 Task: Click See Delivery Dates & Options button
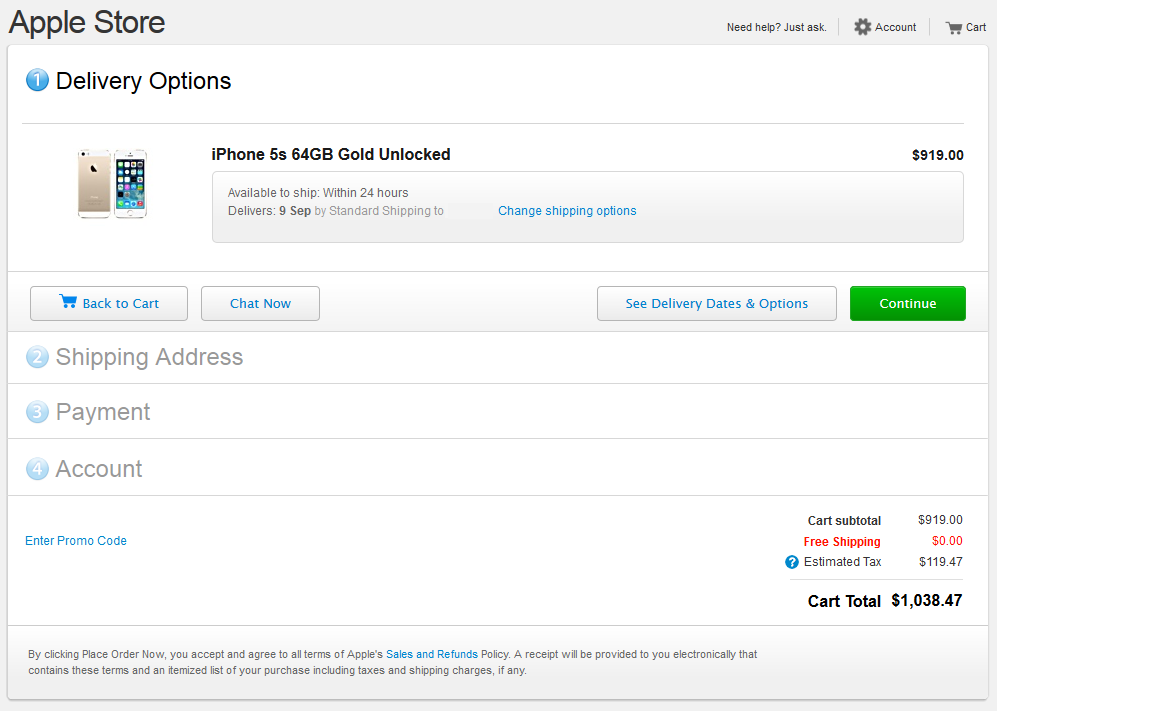(x=716, y=303)
